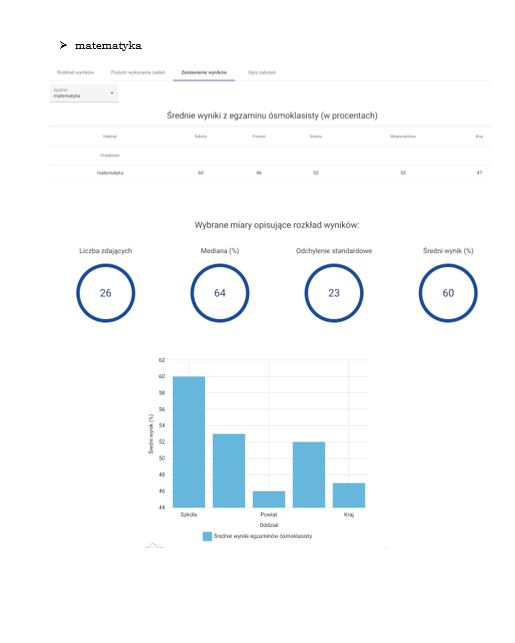Click the Liczba zdających circle showing 26

106,293
